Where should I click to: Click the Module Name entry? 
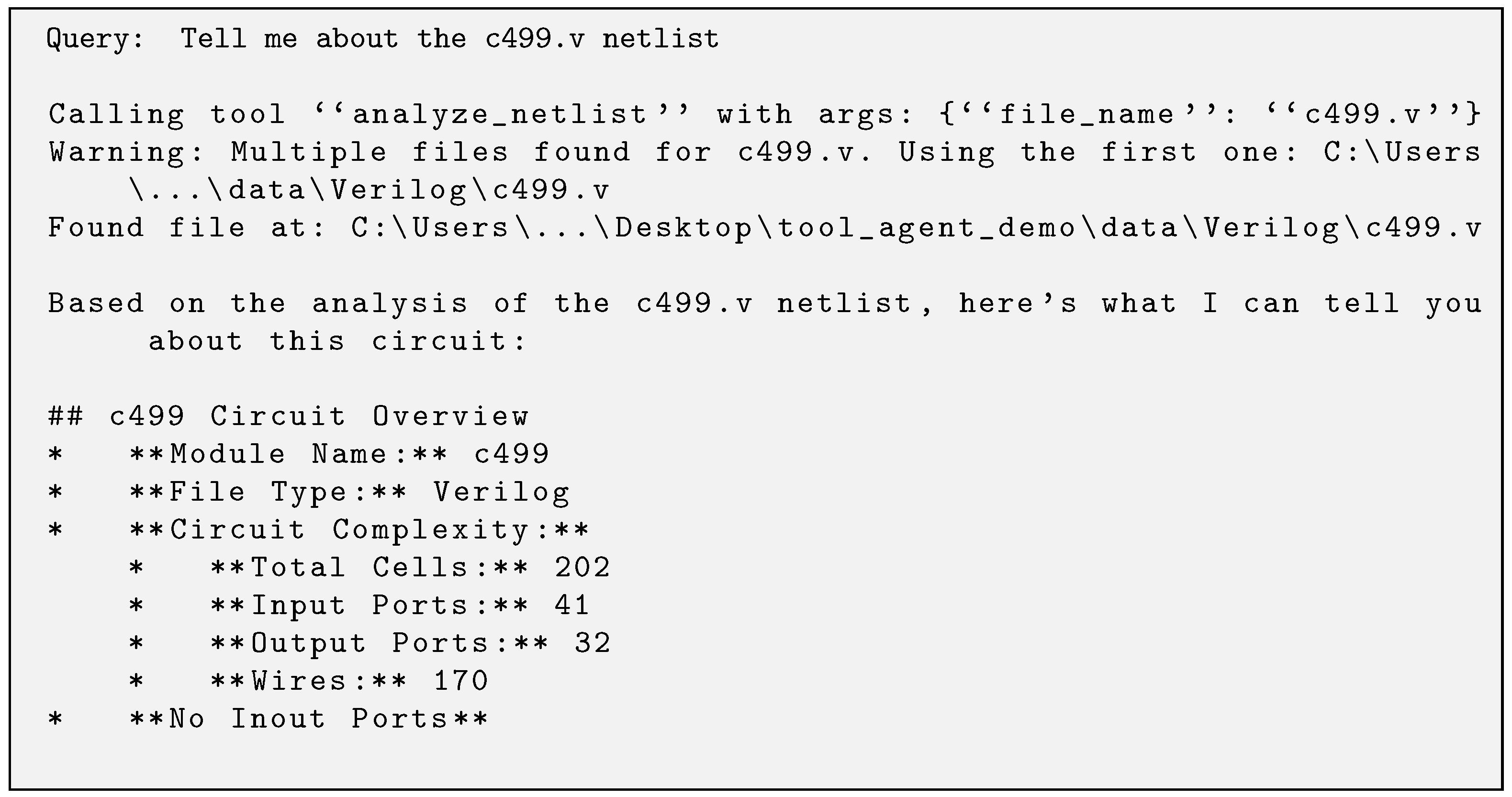tap(339, 454)
